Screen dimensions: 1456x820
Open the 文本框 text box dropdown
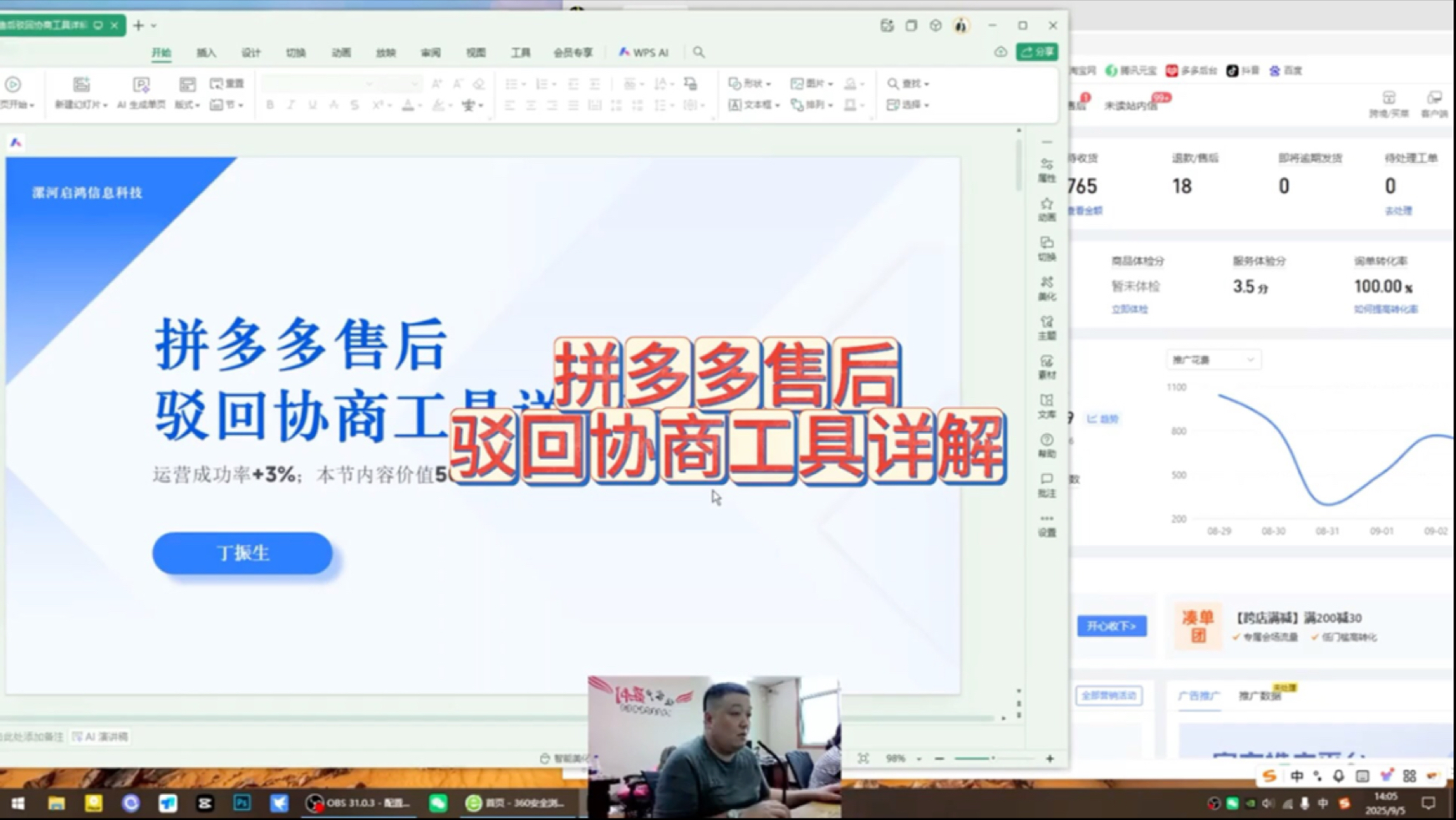coord(754,105)
